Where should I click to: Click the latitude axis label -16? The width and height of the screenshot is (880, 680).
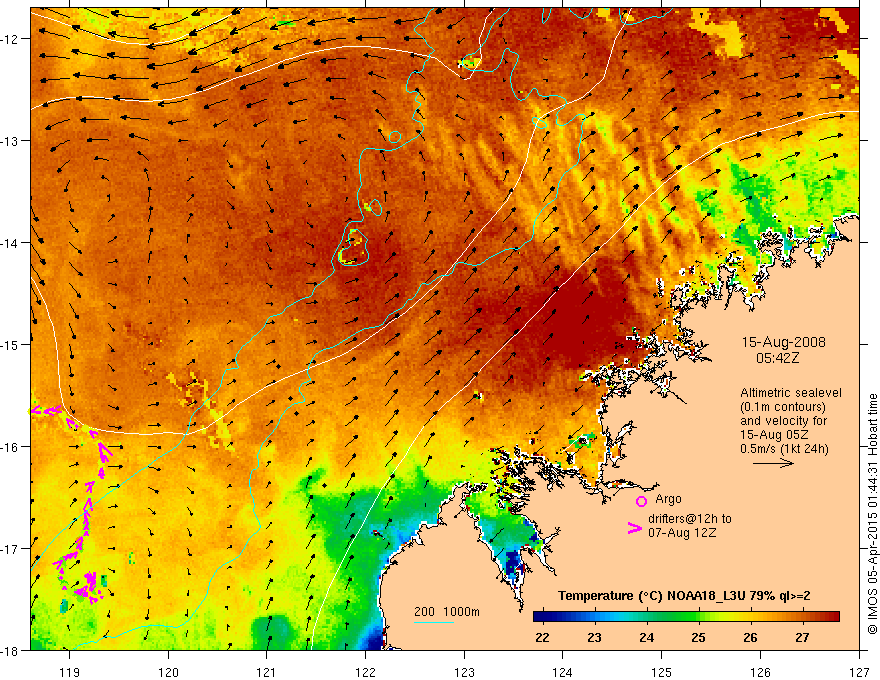(x=11, y=447)
